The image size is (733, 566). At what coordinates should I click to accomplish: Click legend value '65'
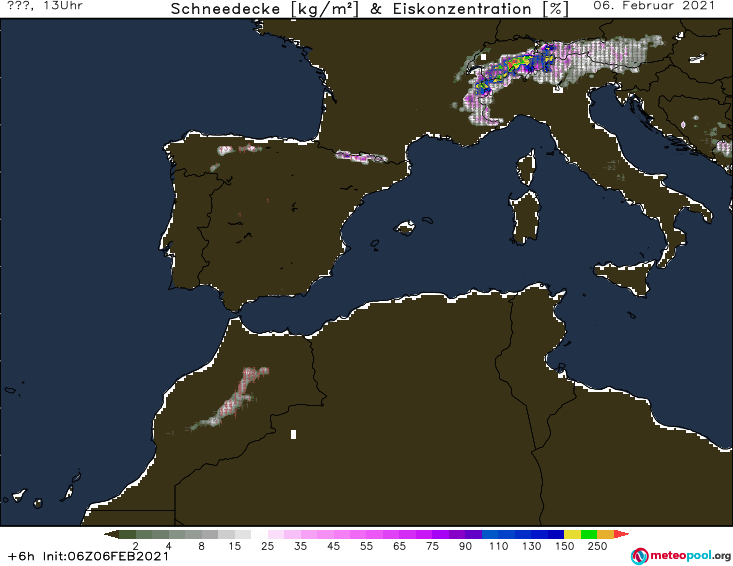pos(399,546)
